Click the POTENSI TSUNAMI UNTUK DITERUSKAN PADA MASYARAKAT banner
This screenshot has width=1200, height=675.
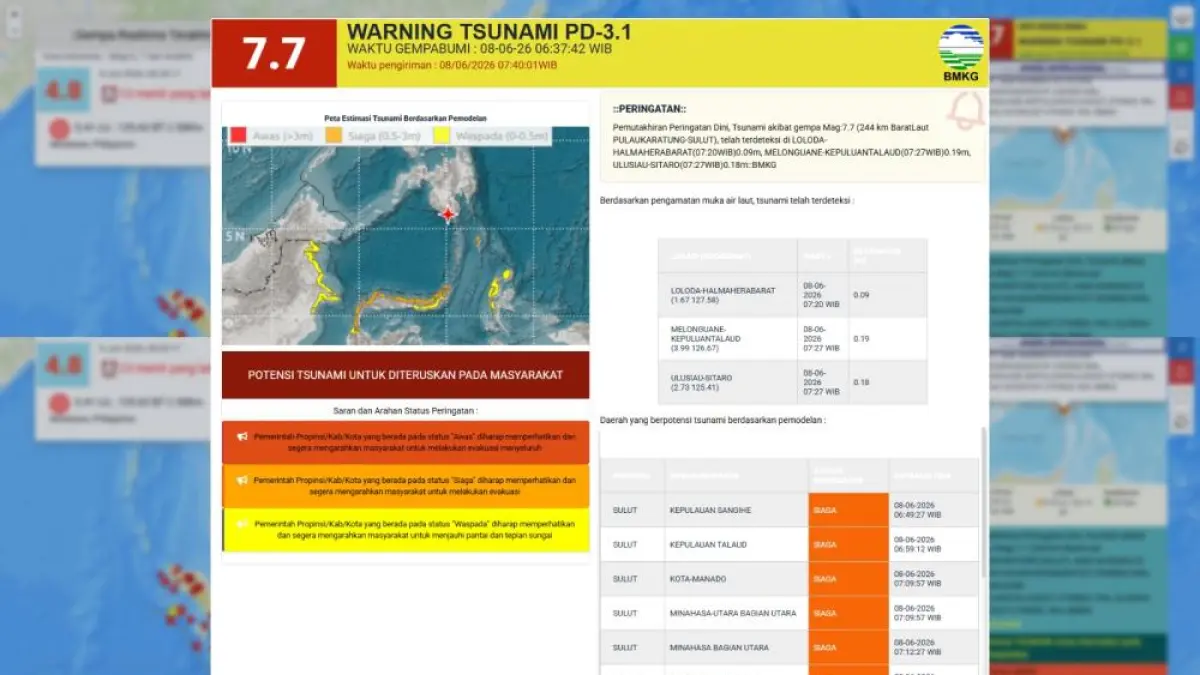[405, 375]
